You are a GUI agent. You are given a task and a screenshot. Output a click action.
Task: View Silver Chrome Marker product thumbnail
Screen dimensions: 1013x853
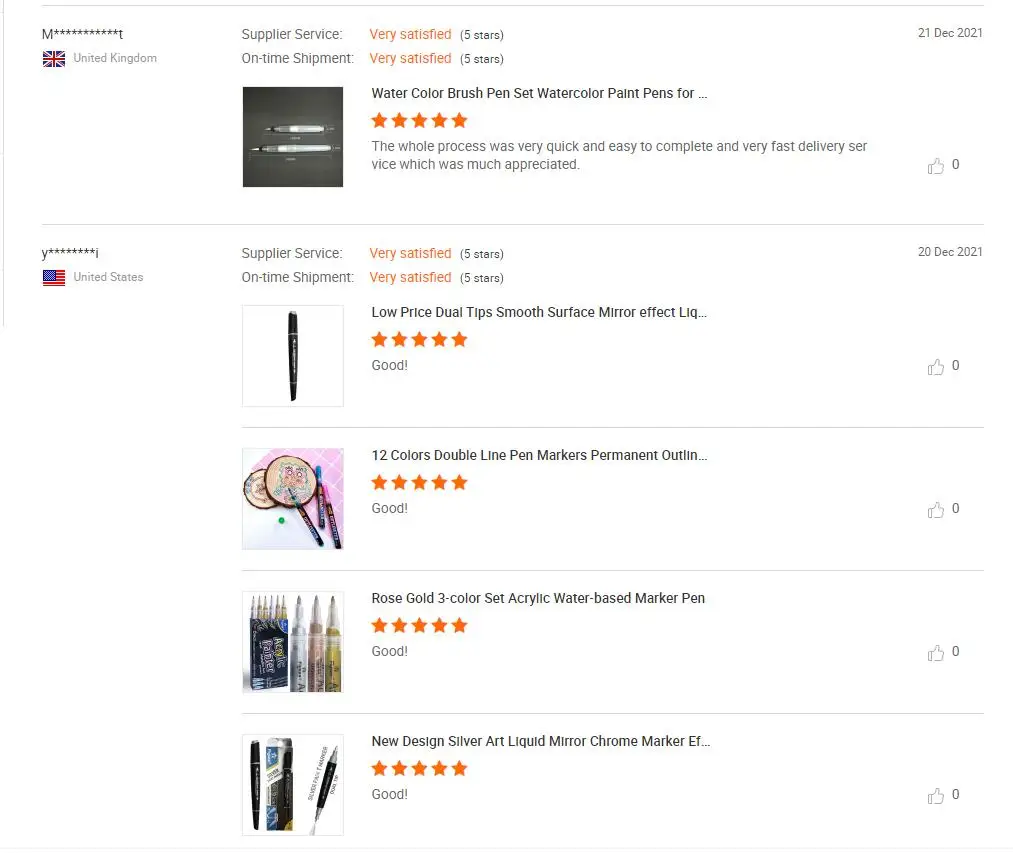point(293,785)
